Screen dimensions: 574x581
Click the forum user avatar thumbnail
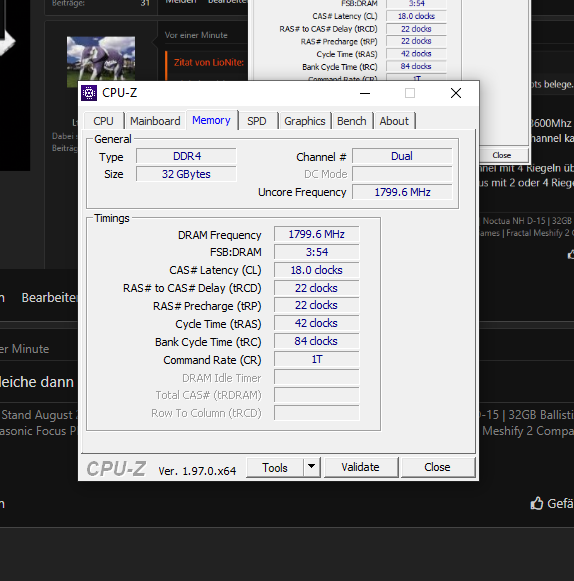point(101,59)
